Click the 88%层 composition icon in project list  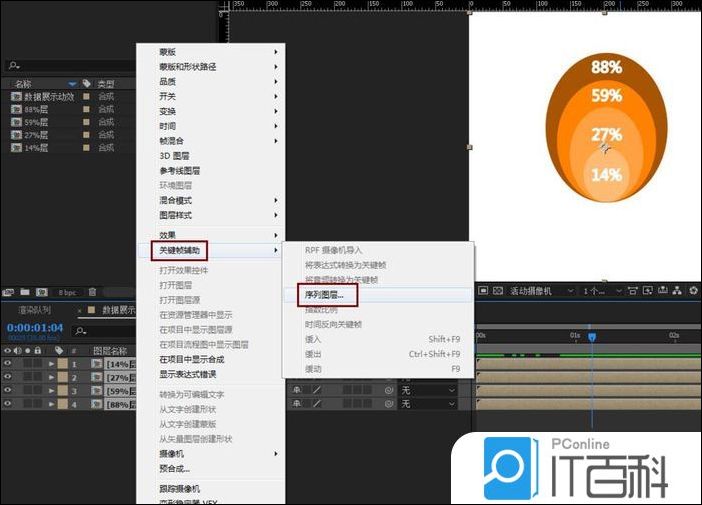17,109
